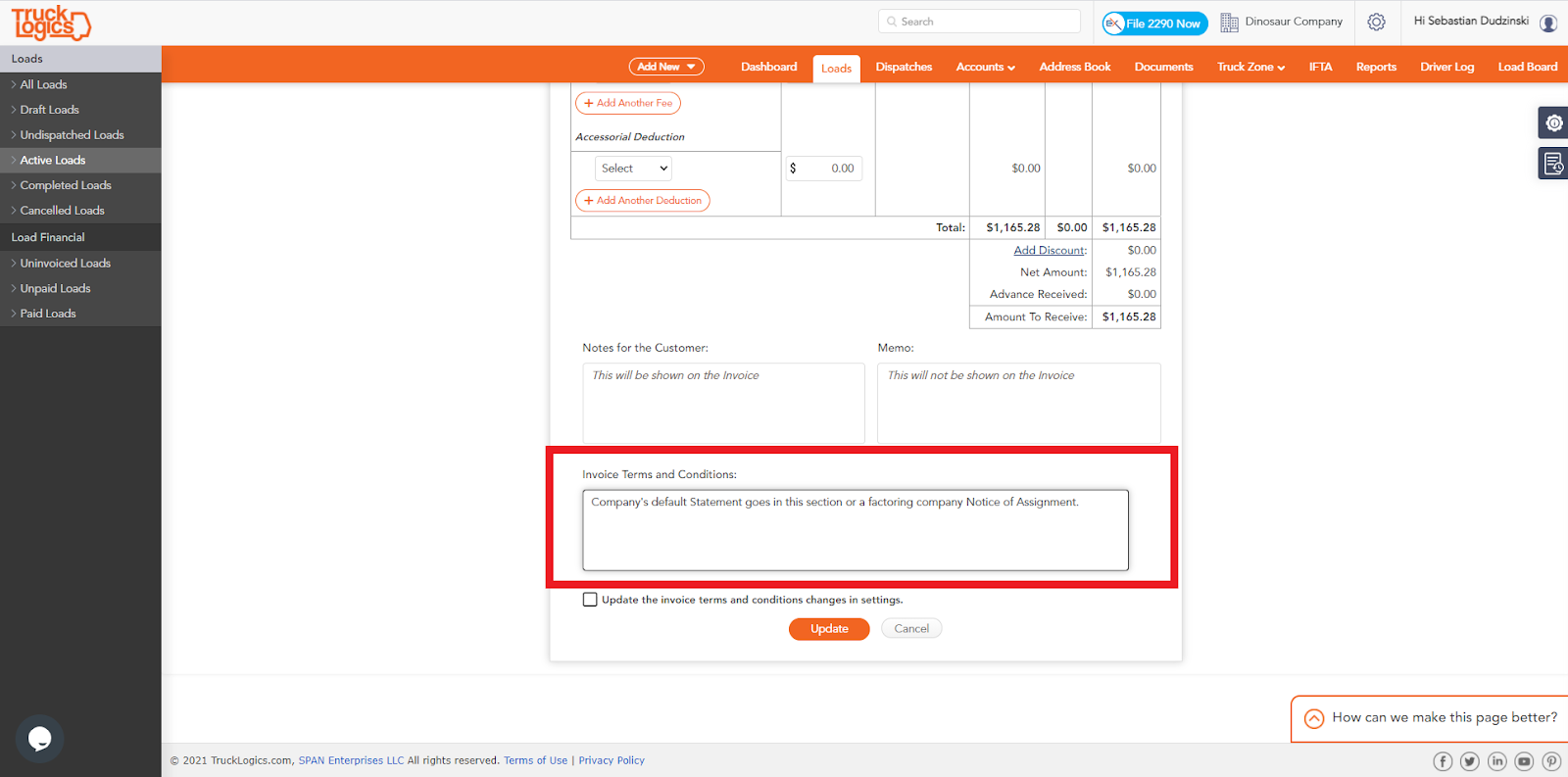Viewport: 1568px width, 777px height.
Task: Click Add Another Deduction button
Action: [642, 201]
